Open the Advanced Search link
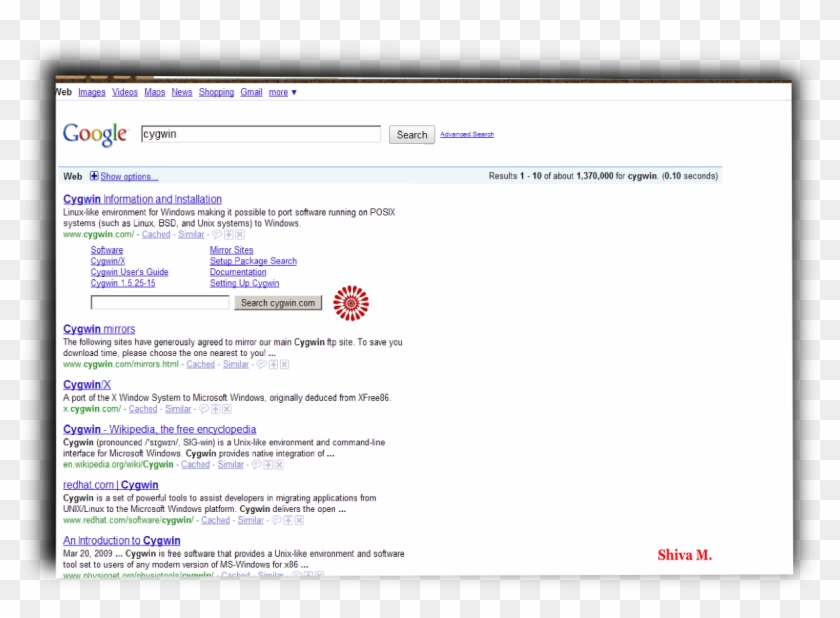This screenshot has width=840, height=618. tap(467, 134)
